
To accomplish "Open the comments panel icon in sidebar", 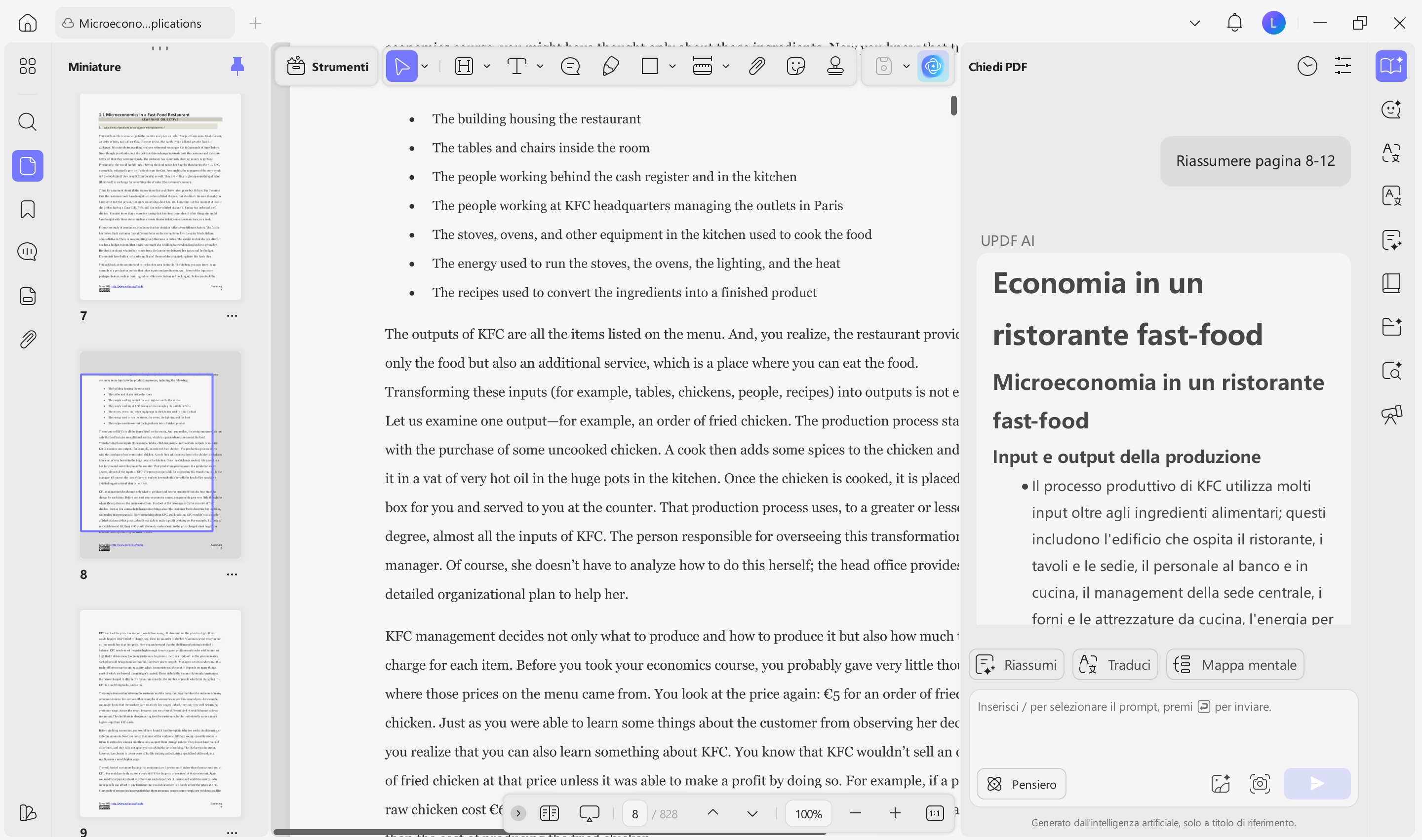I will click(x=27, y=252).
